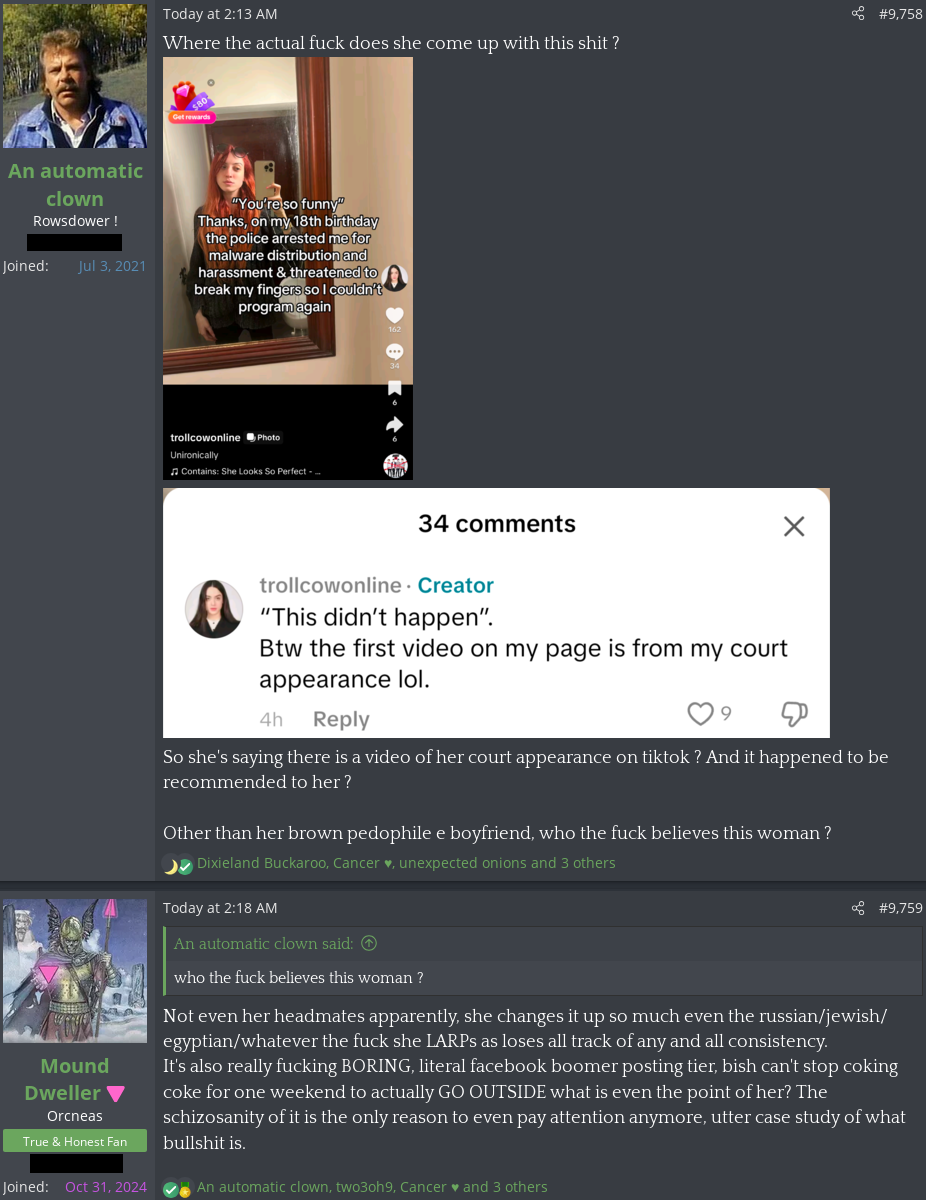Open An automatic clown's avatar image
The height and width of the screenshot is (1200, 926).
[75, 76]
